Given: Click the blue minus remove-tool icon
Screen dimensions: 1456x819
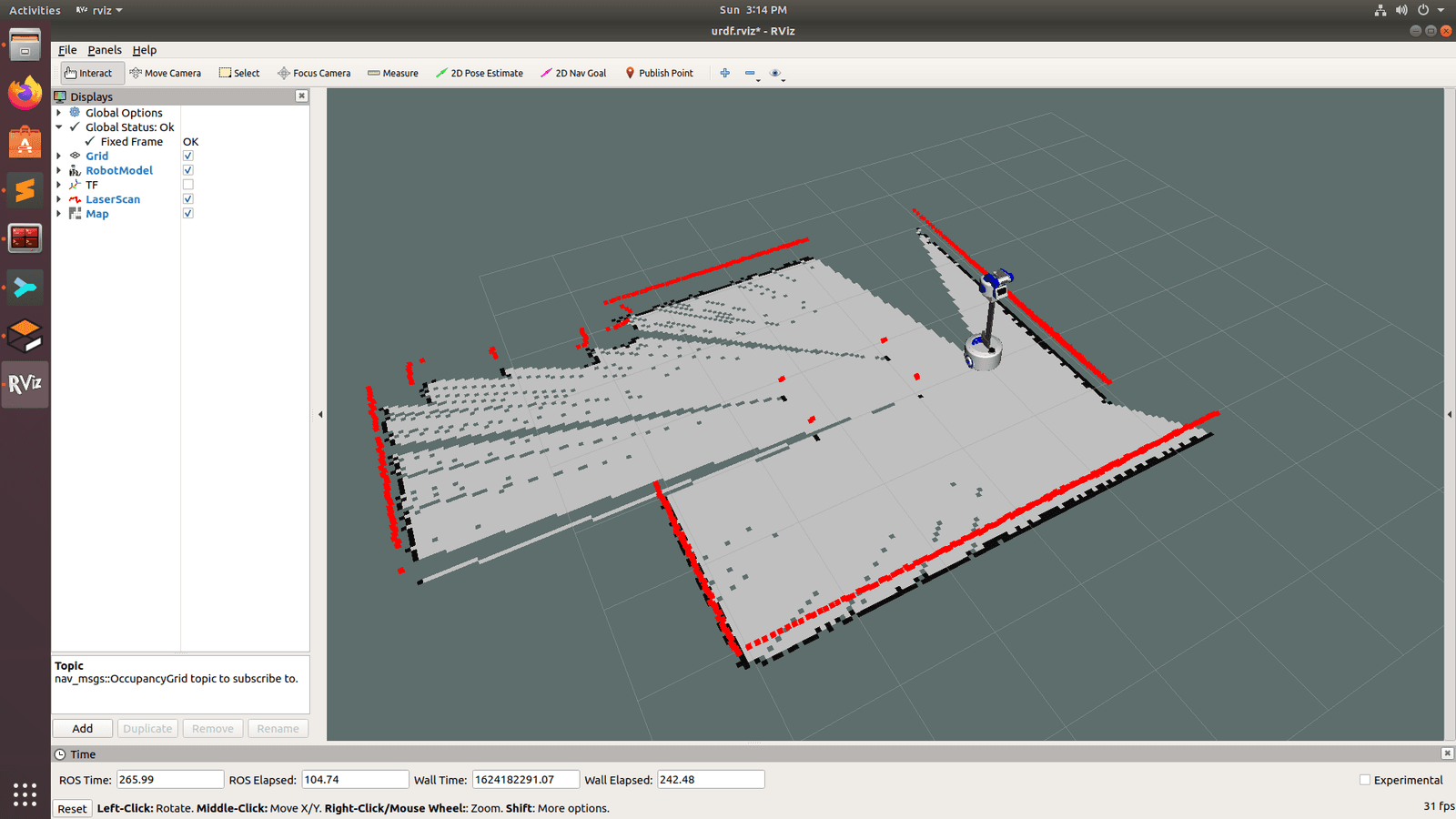Looking at the screenshot, I should [x=750, y=73].
